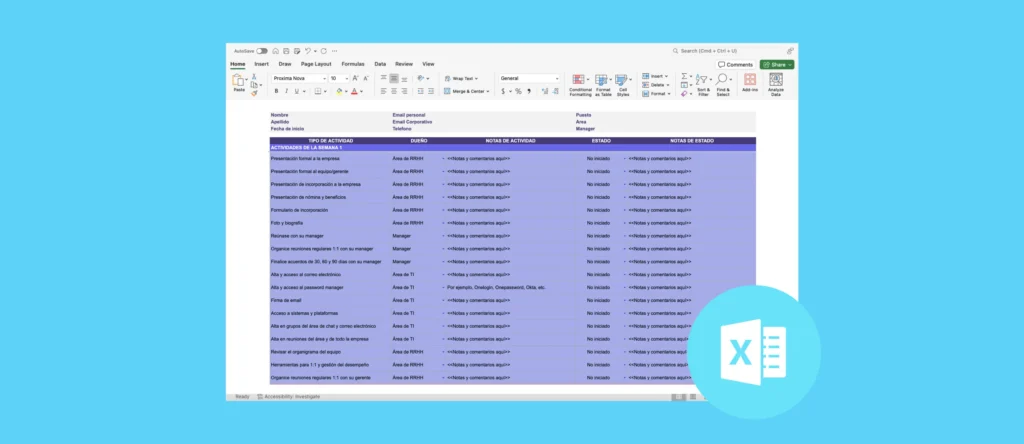Apply the yellow Fill Color bucket

point(339,91)
